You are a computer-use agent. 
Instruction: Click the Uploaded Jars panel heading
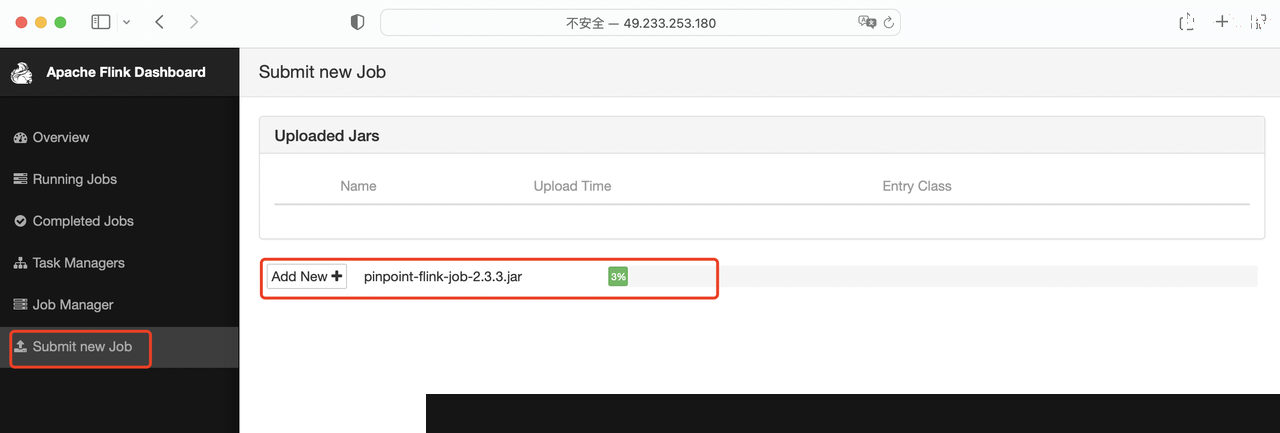pyautogui.click(x=327, y=136)
